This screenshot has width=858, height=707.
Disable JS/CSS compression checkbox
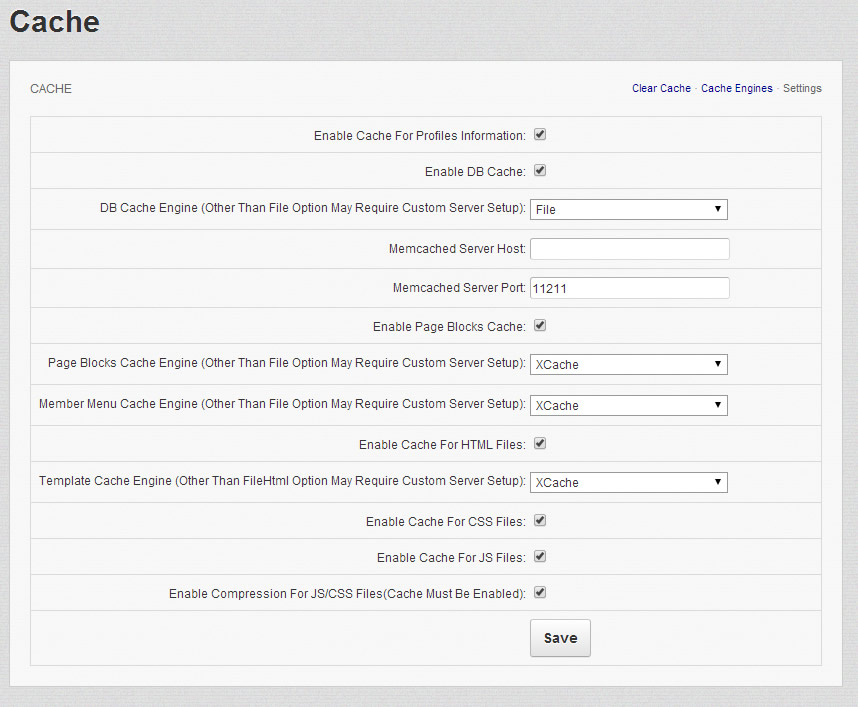540,593
